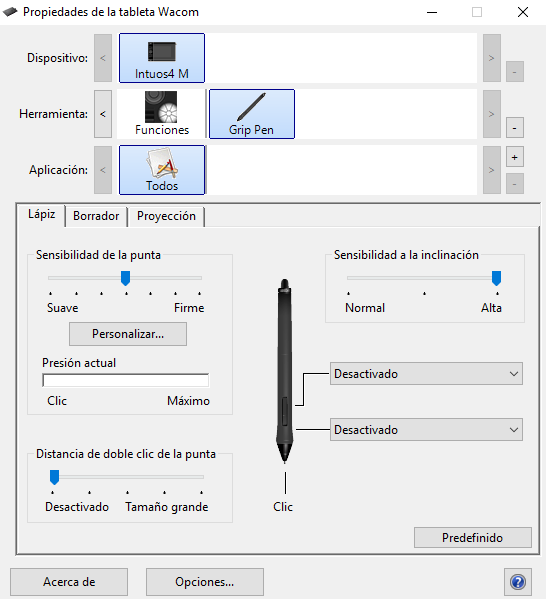Viewport: 546px width, 599px height.
Task: Open the upper pen button Desactivado dropdown
Action: pyautogui.click(x=426, y=374)
